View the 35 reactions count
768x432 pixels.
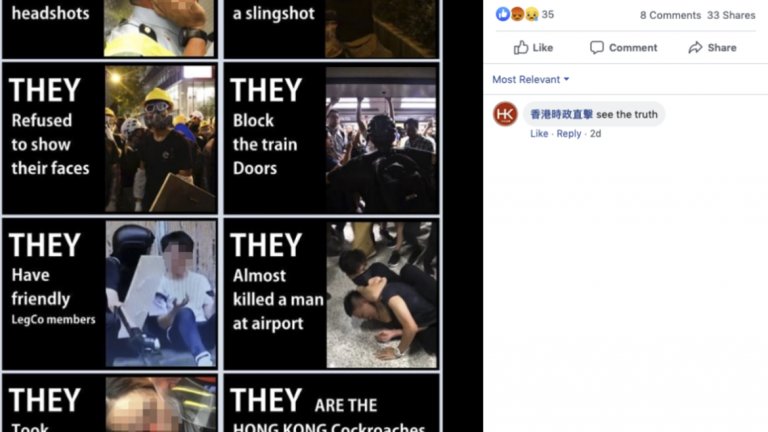[548, 15]
